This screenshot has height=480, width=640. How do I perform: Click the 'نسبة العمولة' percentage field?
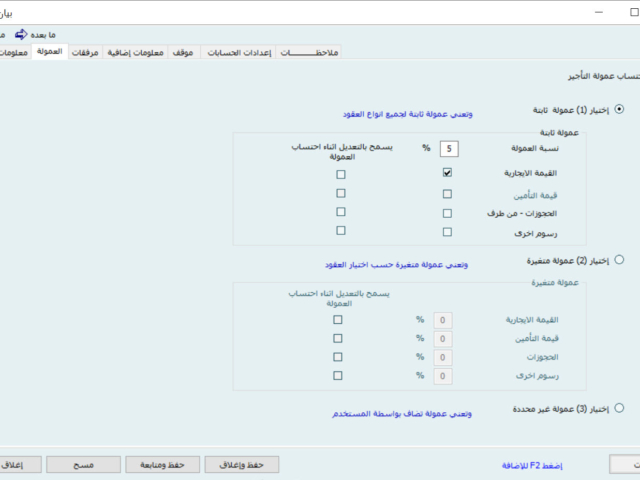pyautogui.click(x=449, y=149)
